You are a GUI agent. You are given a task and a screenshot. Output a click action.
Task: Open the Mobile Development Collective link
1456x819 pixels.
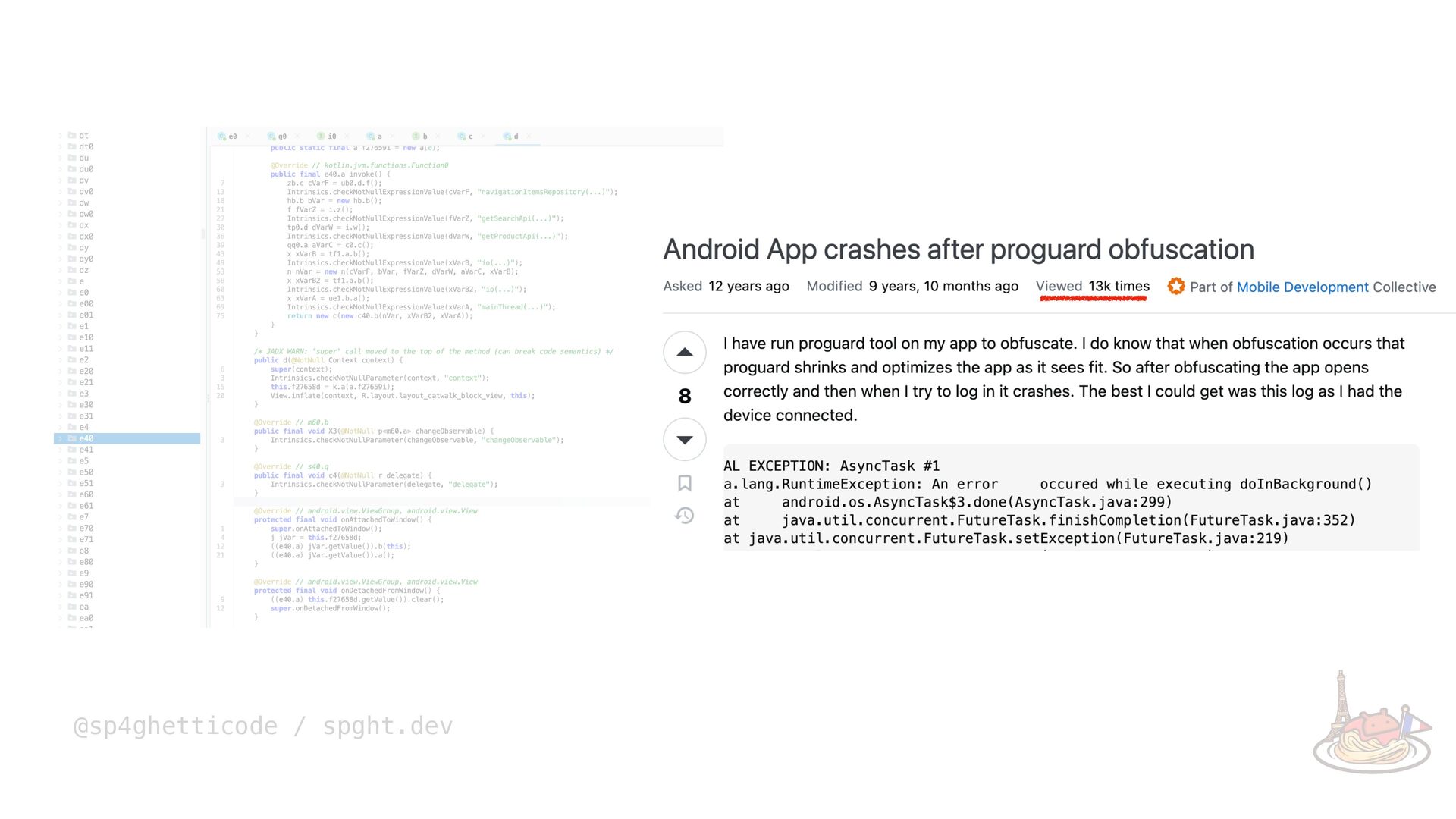coord(1302,287)
